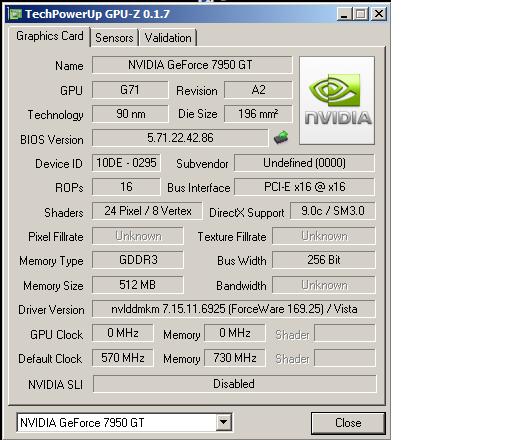Click the Die Size field showing 196 mm²

tap(258, 114)
